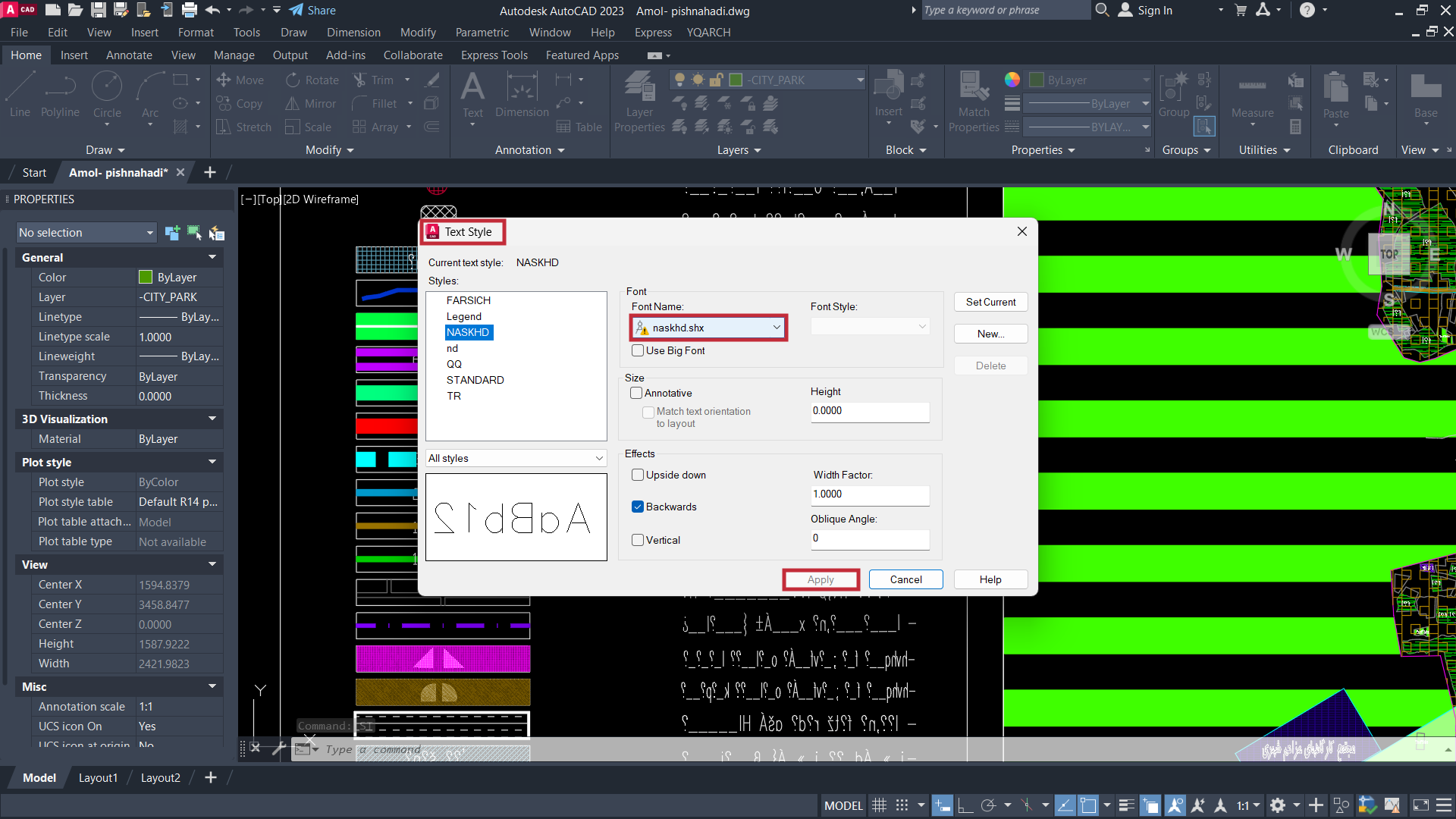The height and width of the screenshot is (819, 1456).
Task: Select the Measure utility tool
Action: coord(1252,97)
